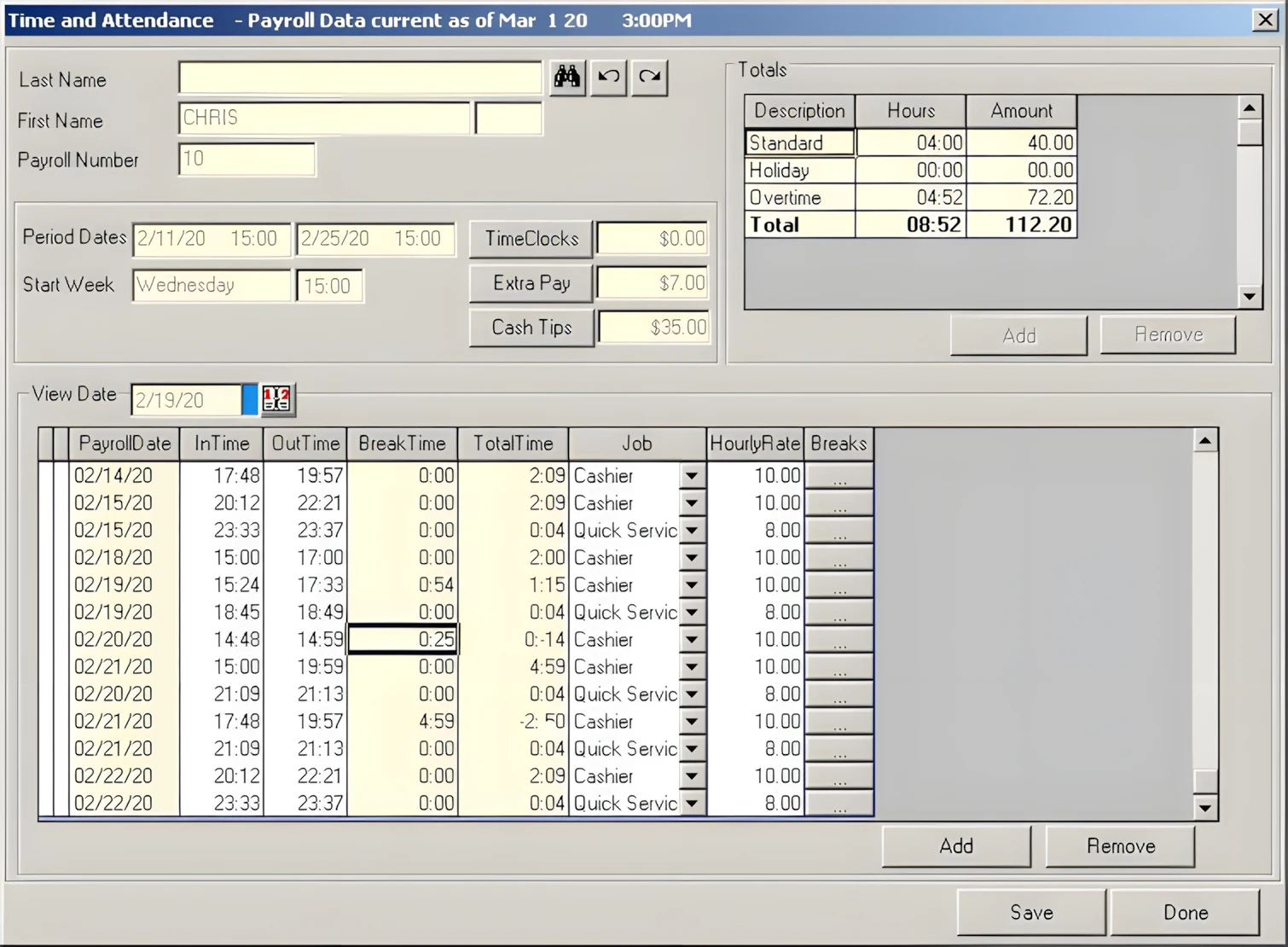
Task: Click Done to finish
Action: pos(1185,912)
